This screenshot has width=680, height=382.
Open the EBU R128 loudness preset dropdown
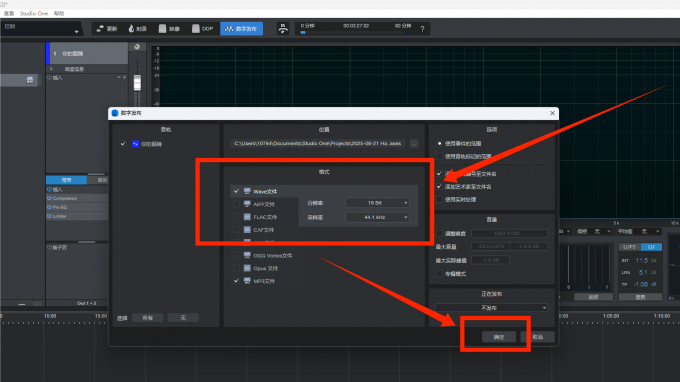(510, 234)
